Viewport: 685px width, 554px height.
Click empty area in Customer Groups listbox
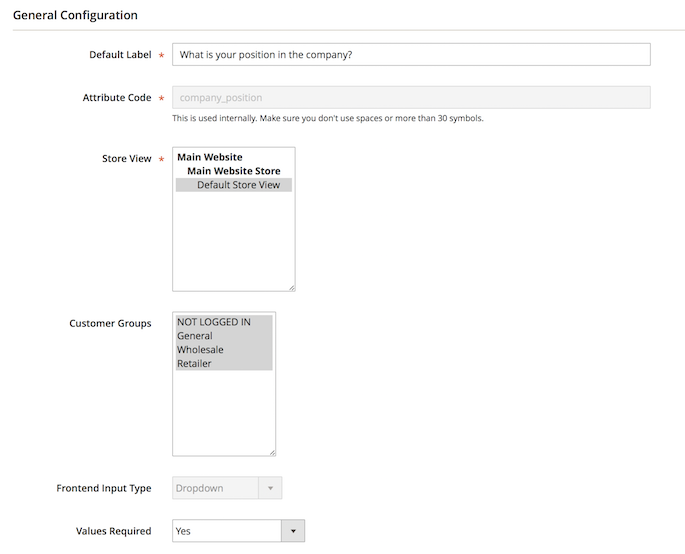[x=223, y=410]
